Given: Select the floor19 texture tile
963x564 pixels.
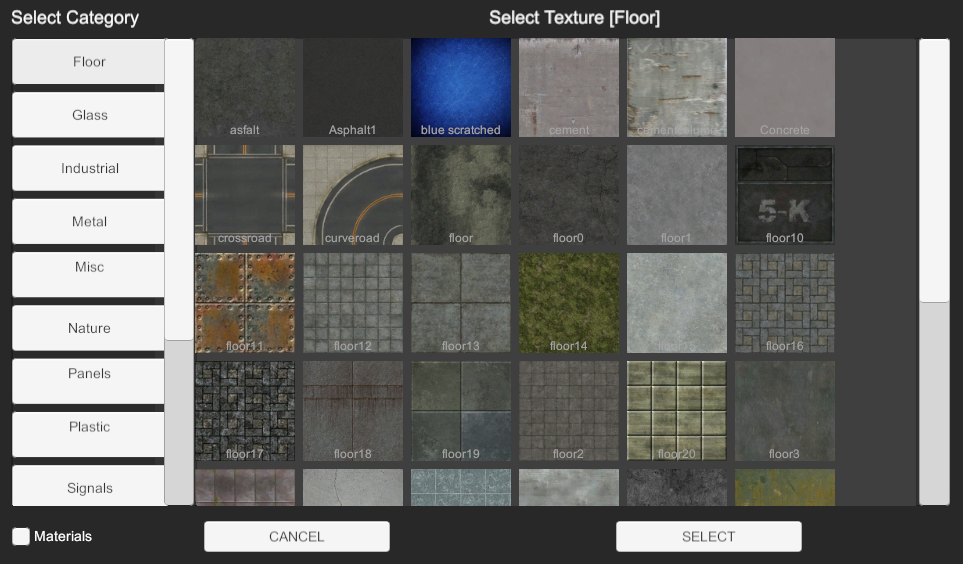Looking at the screenshot, I should (x=461, y=412).
